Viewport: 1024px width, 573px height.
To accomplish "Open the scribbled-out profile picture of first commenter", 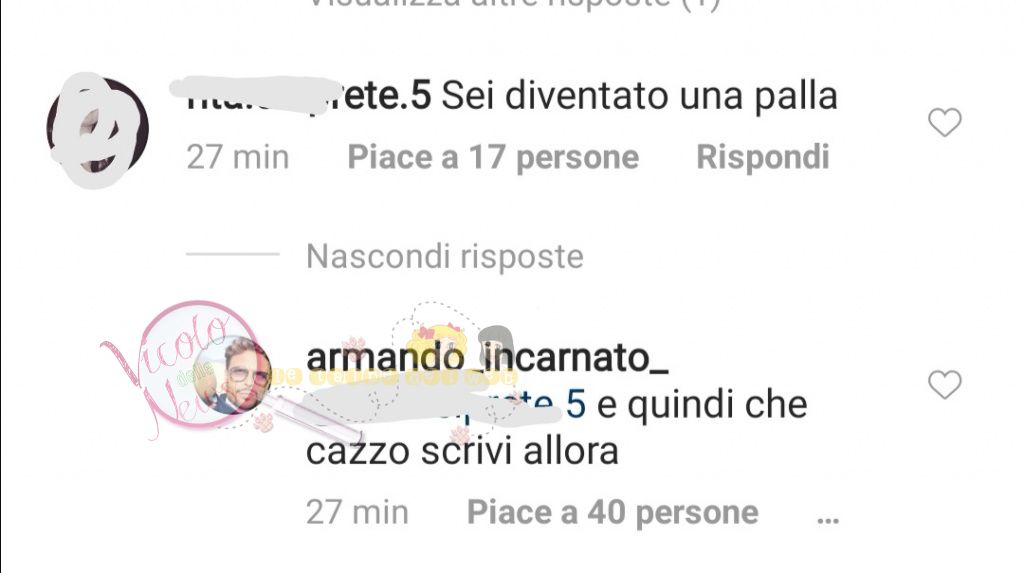I will click(x=97, y=129).
